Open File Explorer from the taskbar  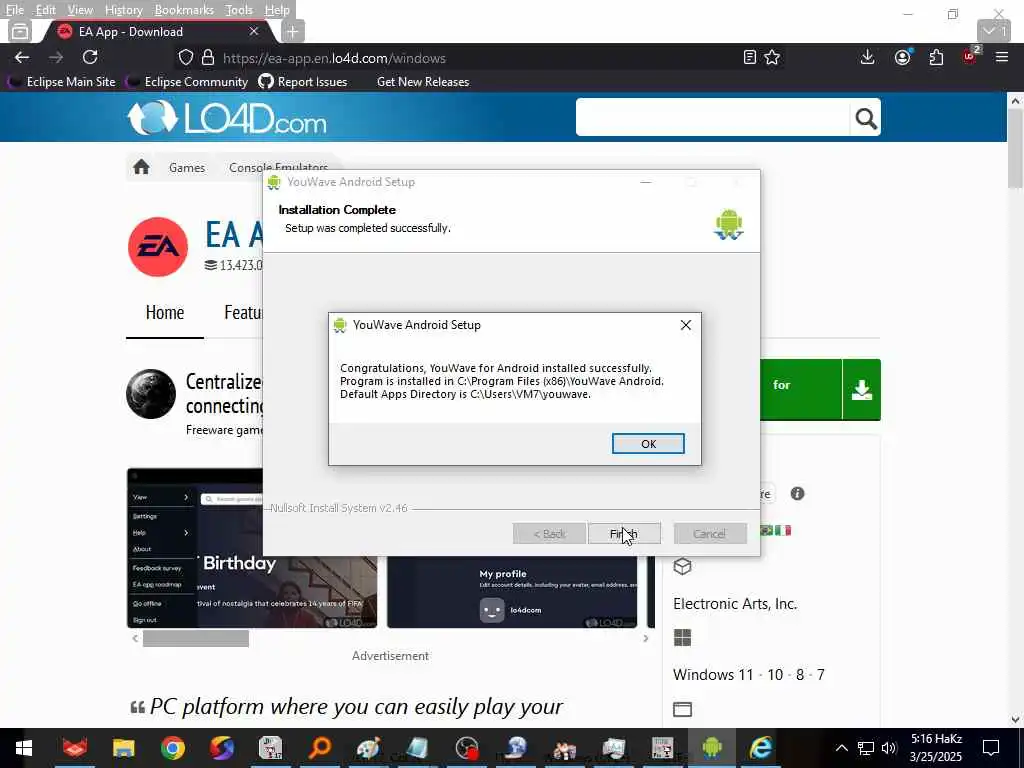point(123,748)
